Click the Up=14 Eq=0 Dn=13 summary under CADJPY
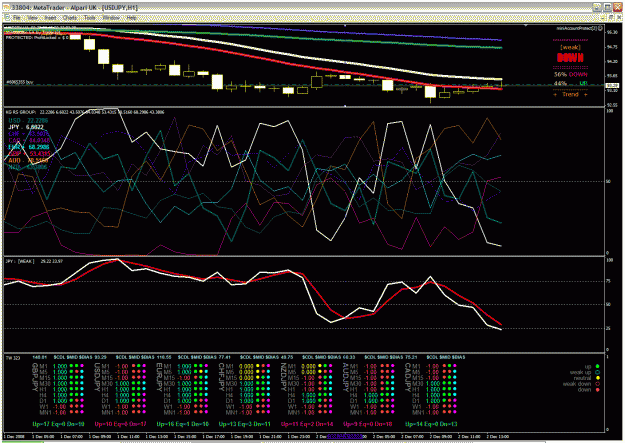The width and height of the screenshot is (625, 443). 431,424
